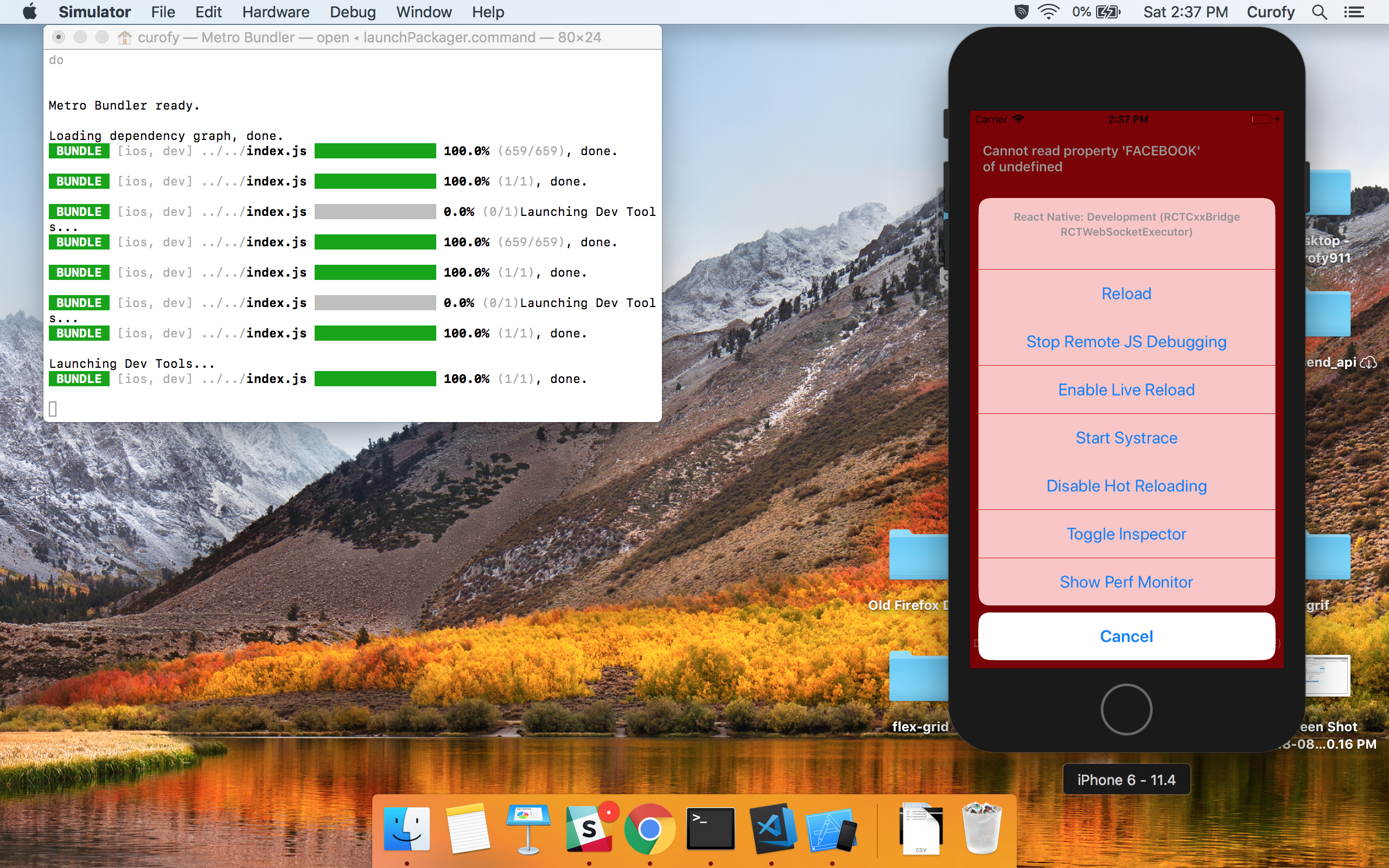
Task: Launch Visual Studio Code from dock
Action: (772, 829)
